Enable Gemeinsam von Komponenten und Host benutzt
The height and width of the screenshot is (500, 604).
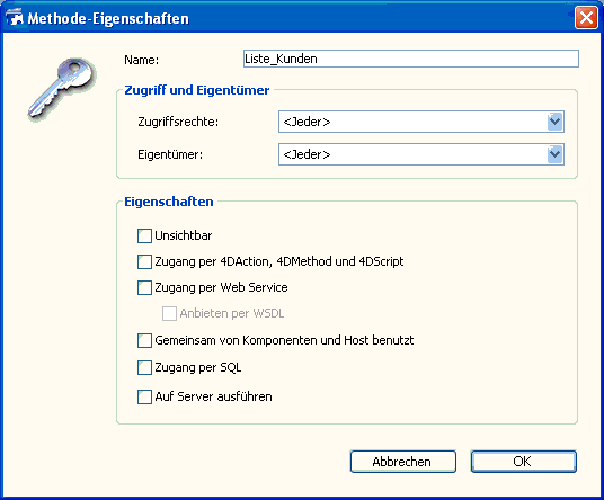pos(144,341)
